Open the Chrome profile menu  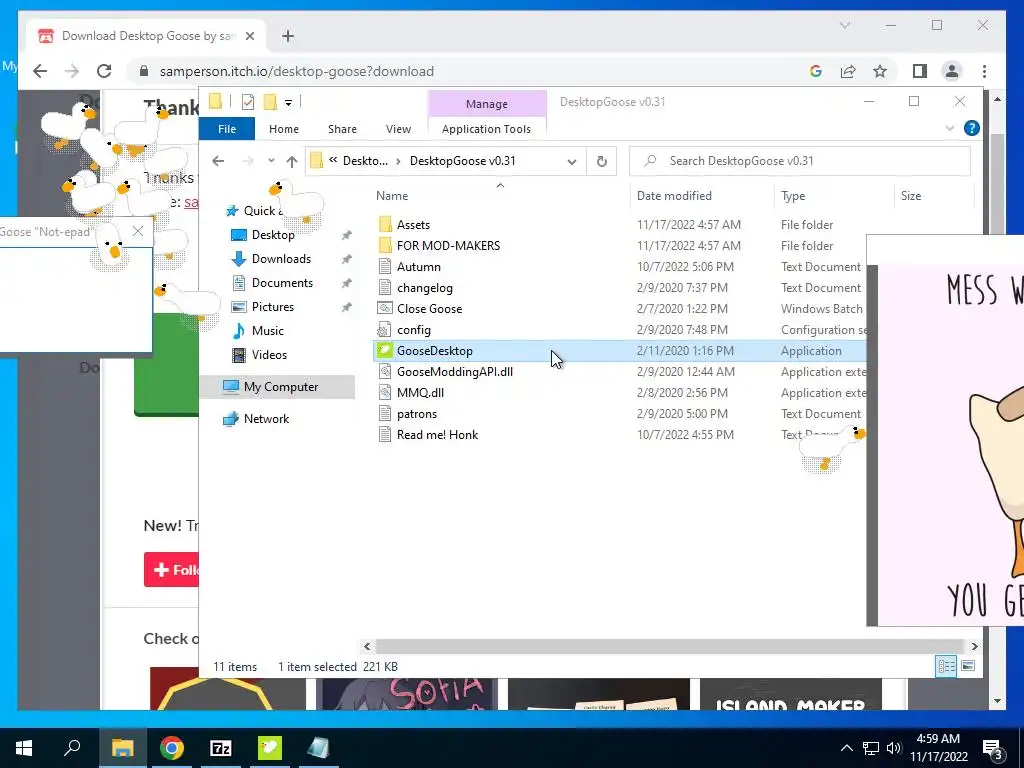coord(952,71)
